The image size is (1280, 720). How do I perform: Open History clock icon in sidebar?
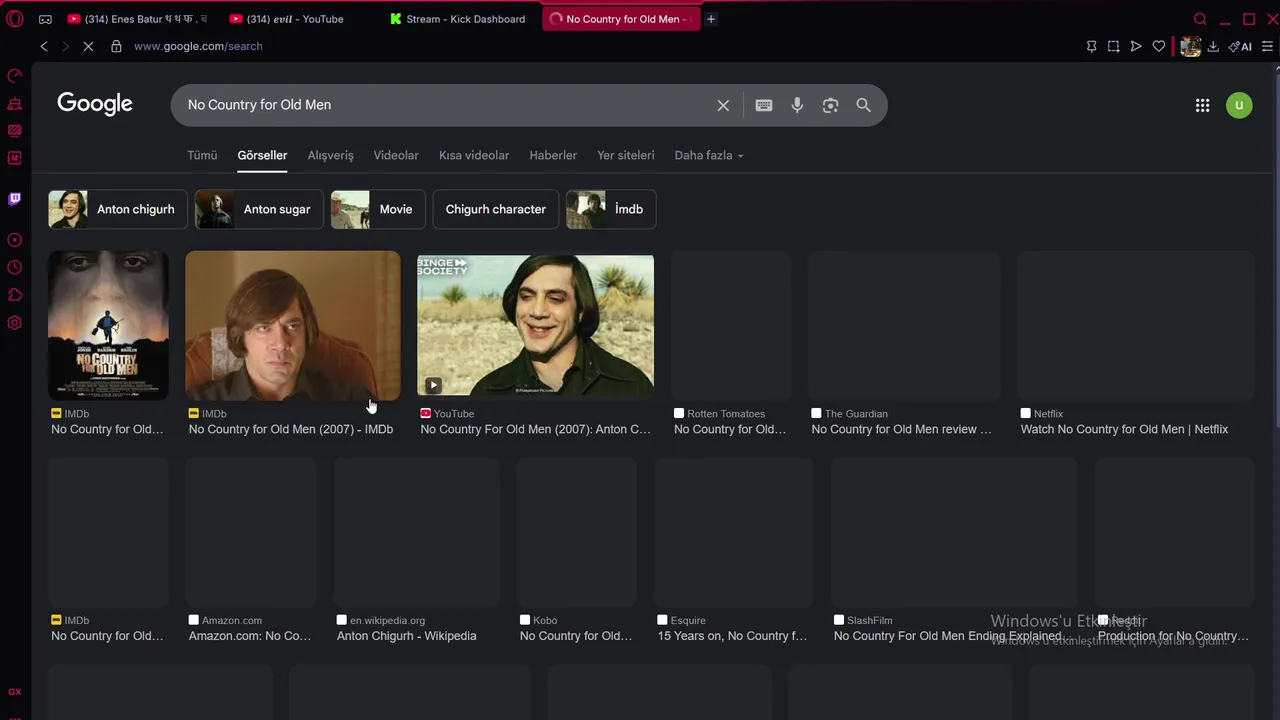coord(15,267)
